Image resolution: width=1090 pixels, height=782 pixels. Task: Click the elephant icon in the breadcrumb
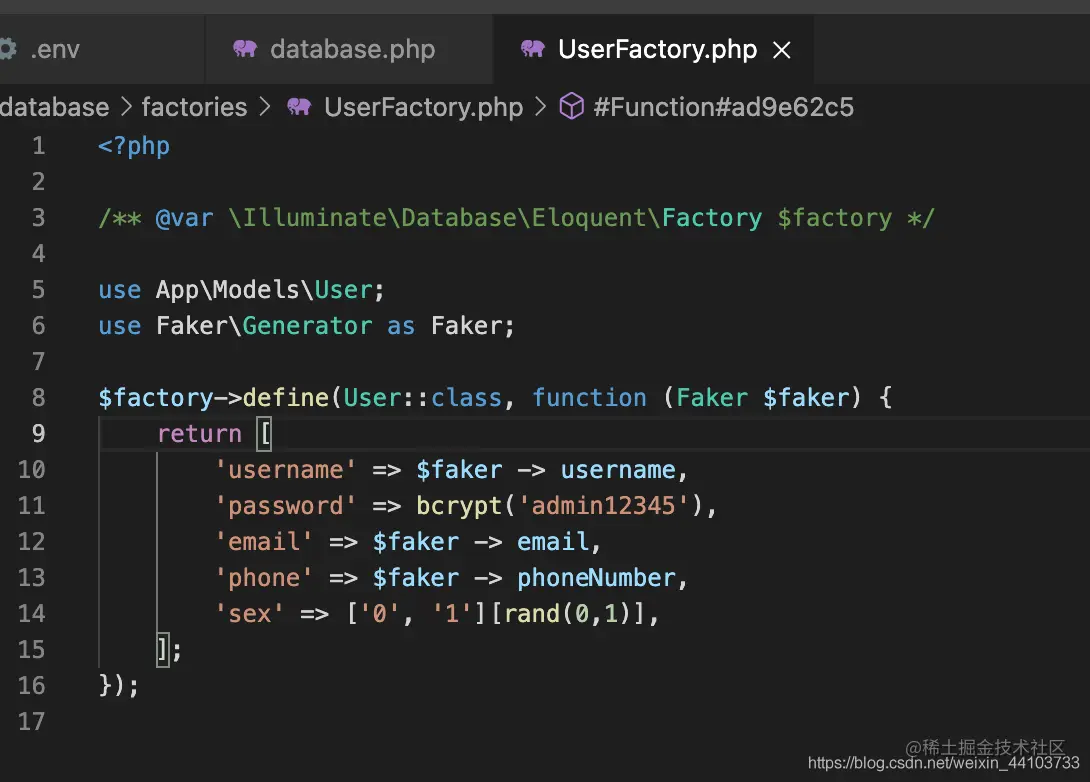click(300, 106)
